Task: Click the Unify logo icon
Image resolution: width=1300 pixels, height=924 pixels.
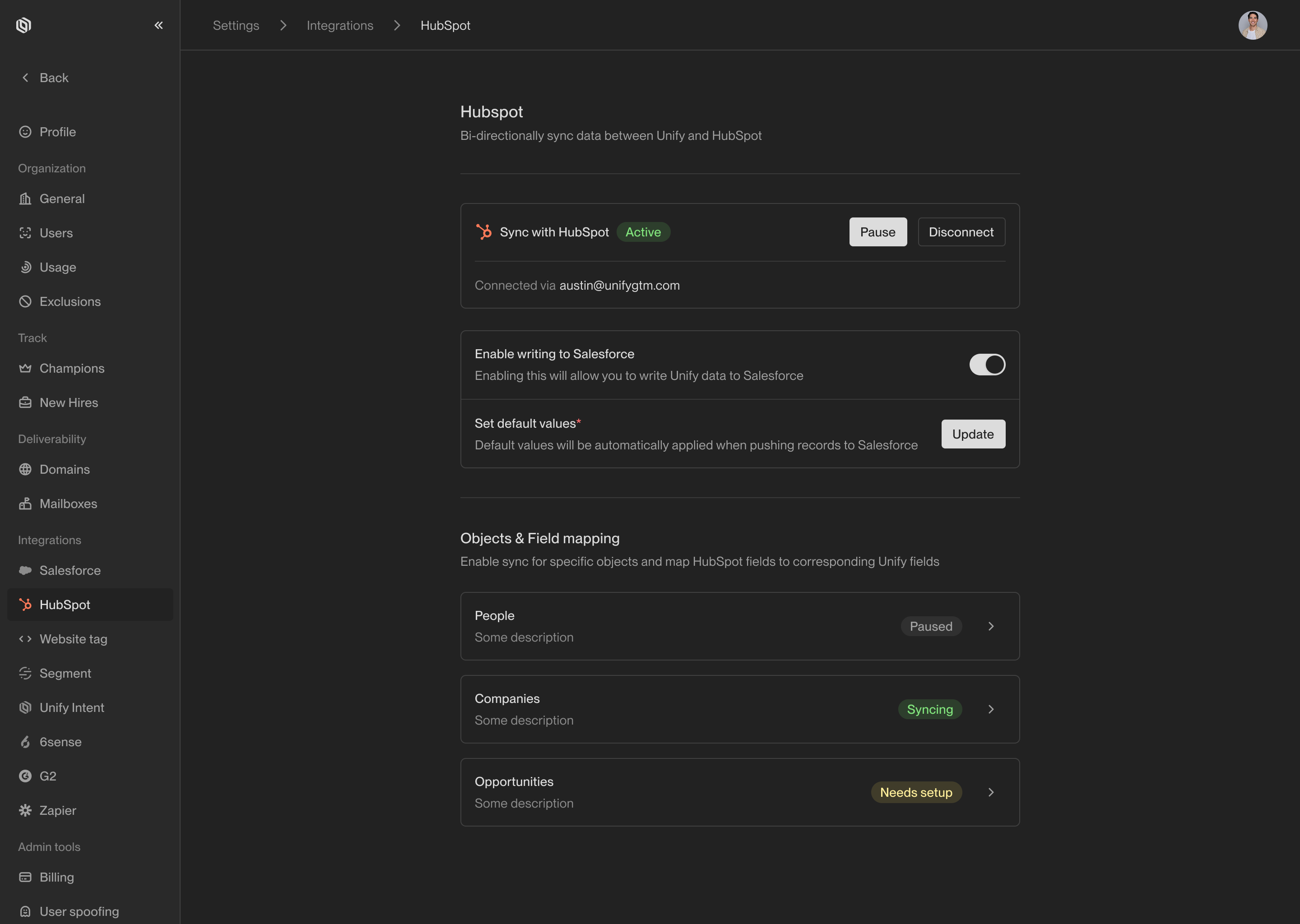Action: point(23,25)
